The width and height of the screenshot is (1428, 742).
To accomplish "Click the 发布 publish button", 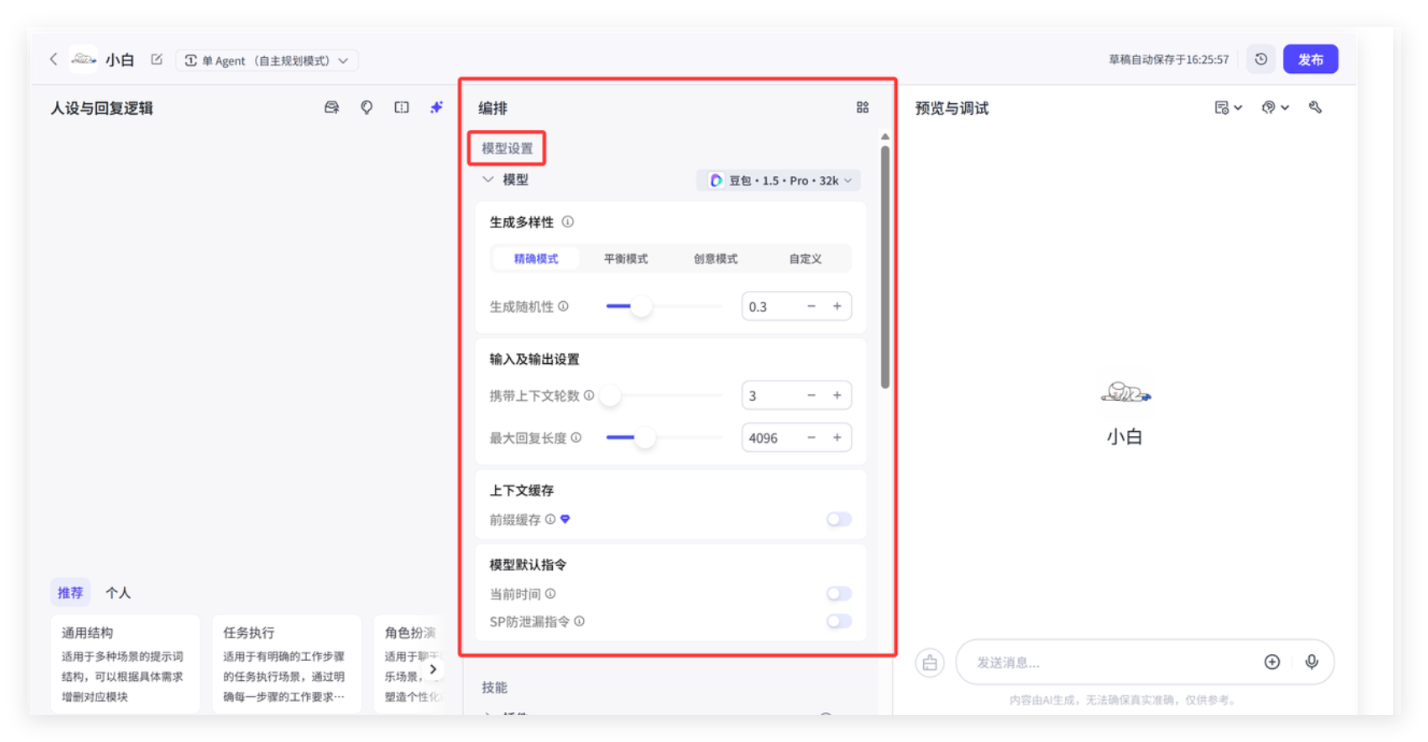I will [x=1310, y=60].
